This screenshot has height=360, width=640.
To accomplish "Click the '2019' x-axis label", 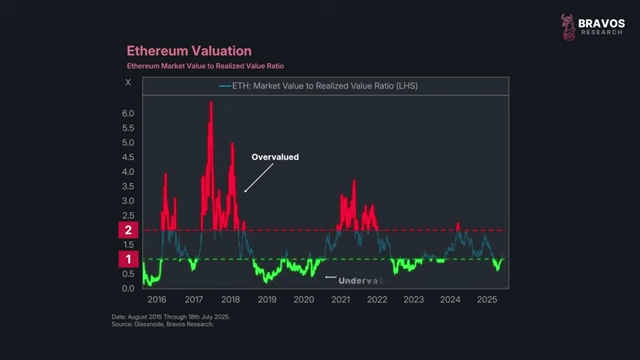I will pyautogui.click(x=267, y=300).
